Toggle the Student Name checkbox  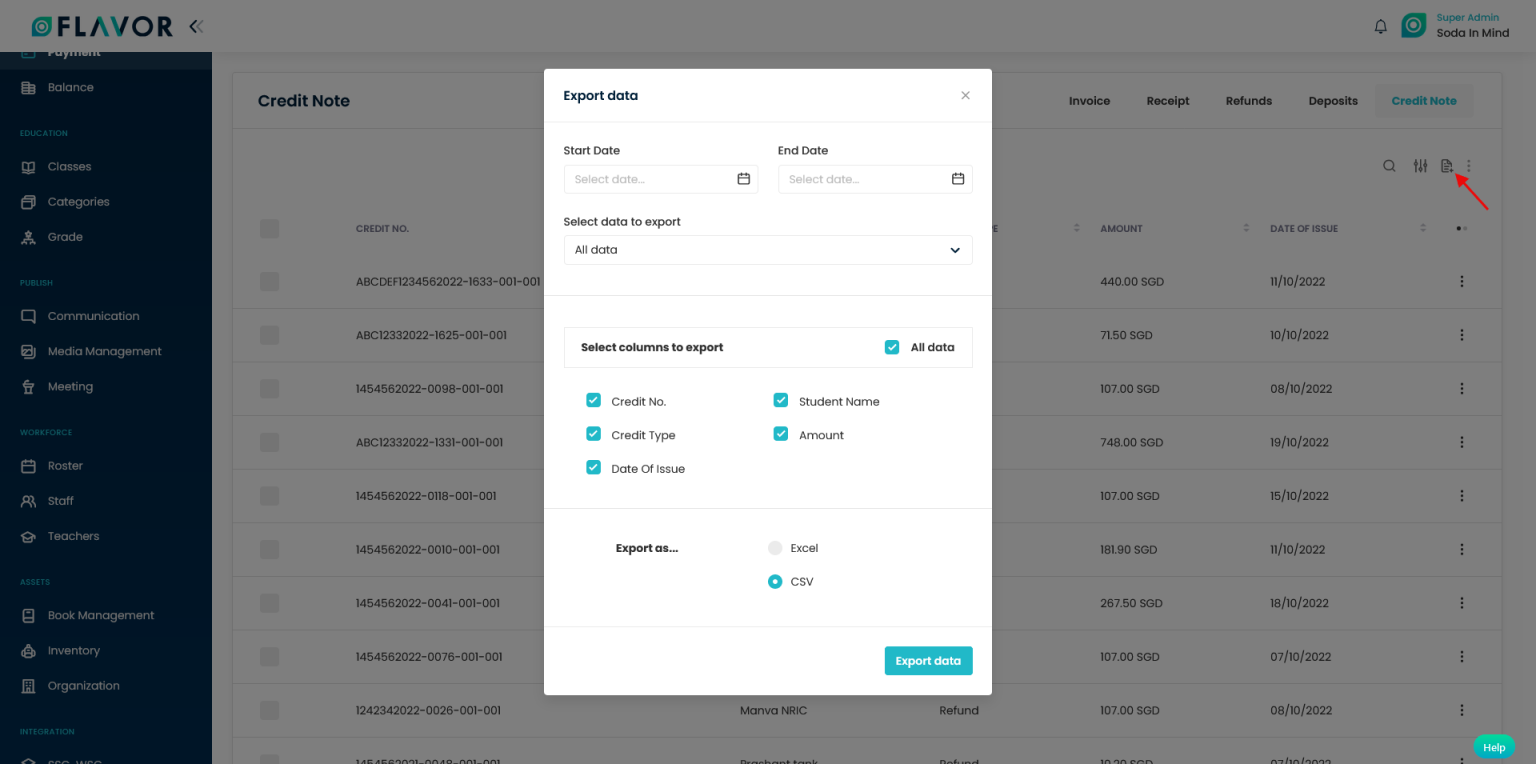(781, 401)
